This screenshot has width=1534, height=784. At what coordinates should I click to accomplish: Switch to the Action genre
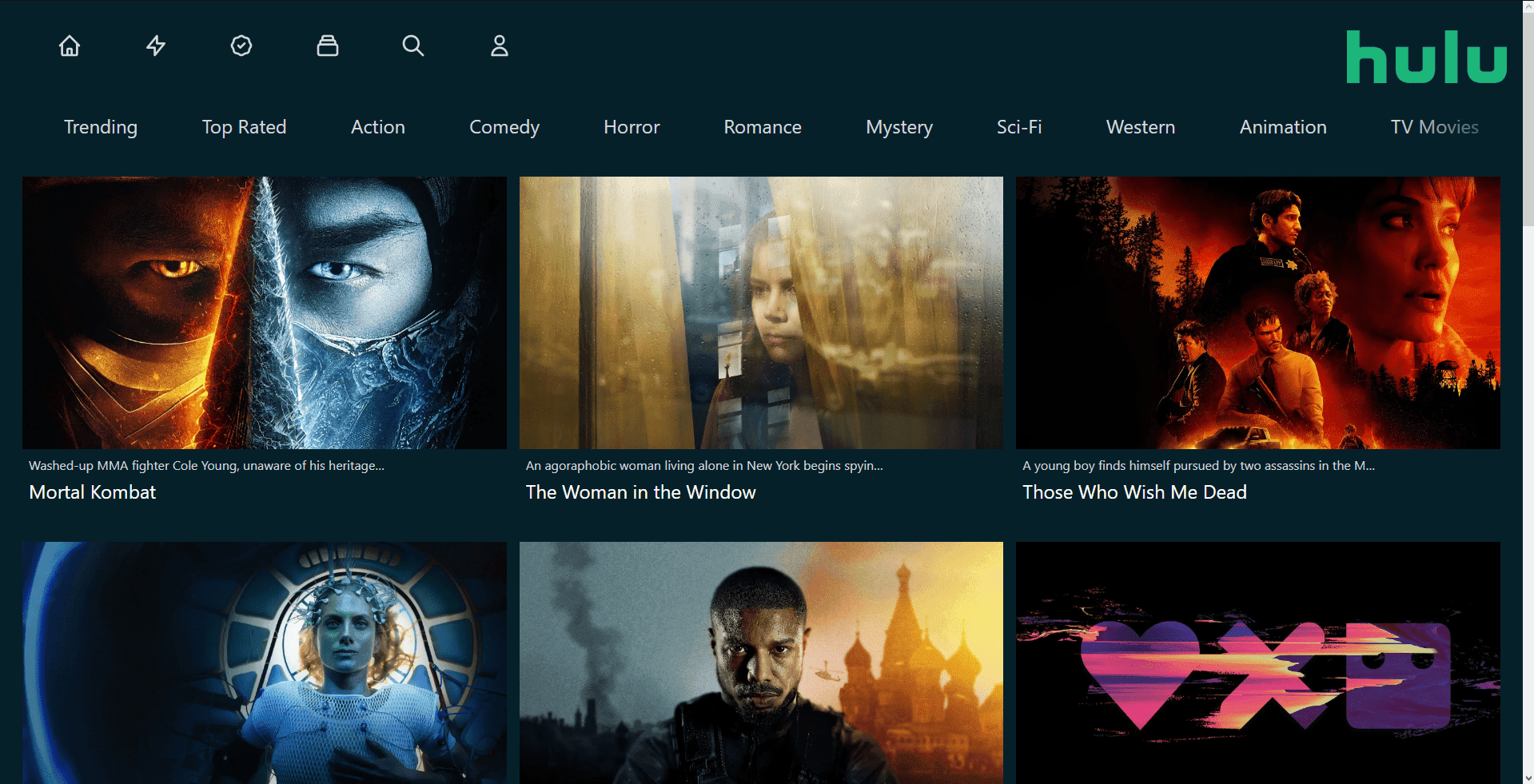click(378, 127)
